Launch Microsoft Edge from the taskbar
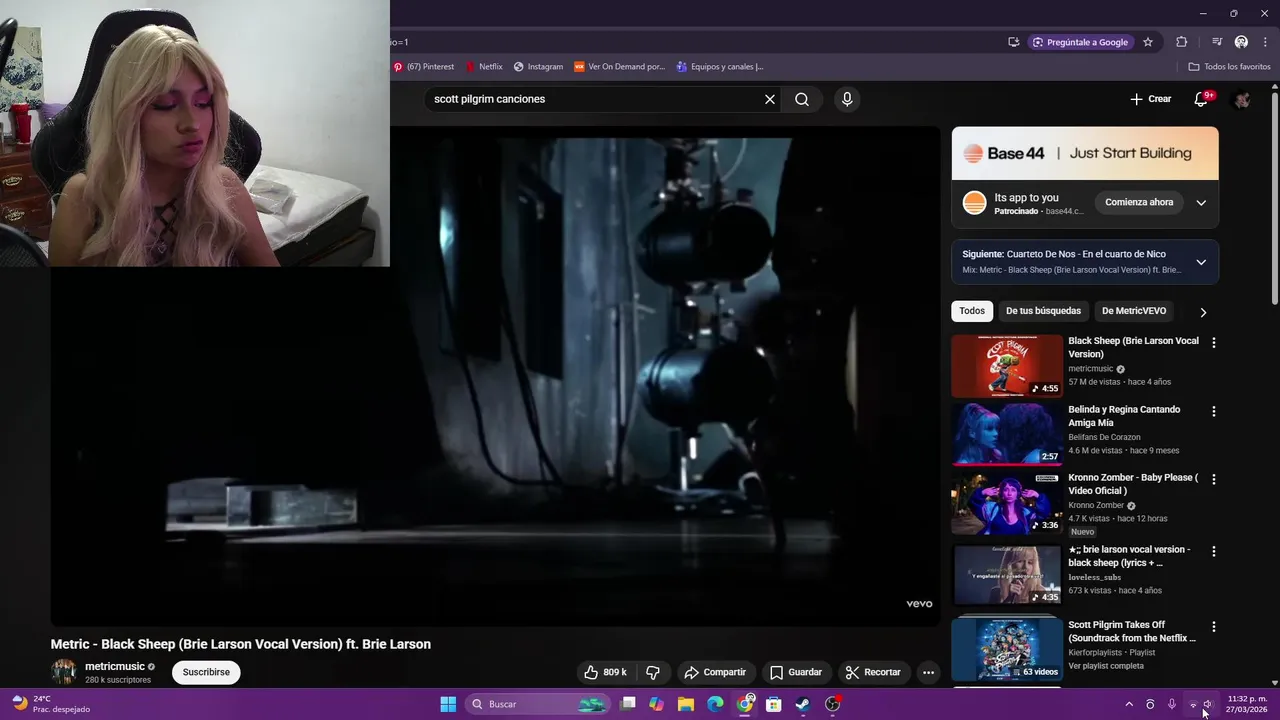The image size is (1280, 720). [715, 704]
